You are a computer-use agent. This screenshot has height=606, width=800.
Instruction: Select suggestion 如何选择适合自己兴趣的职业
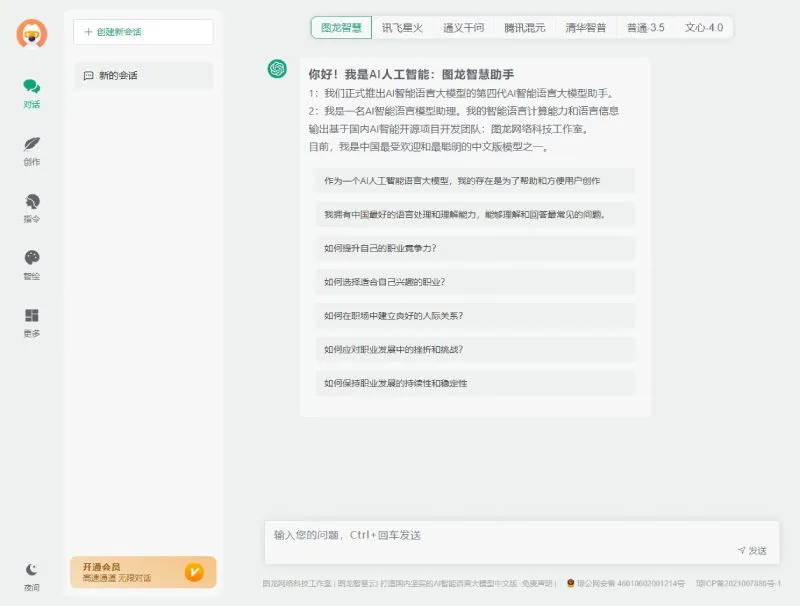475,282
